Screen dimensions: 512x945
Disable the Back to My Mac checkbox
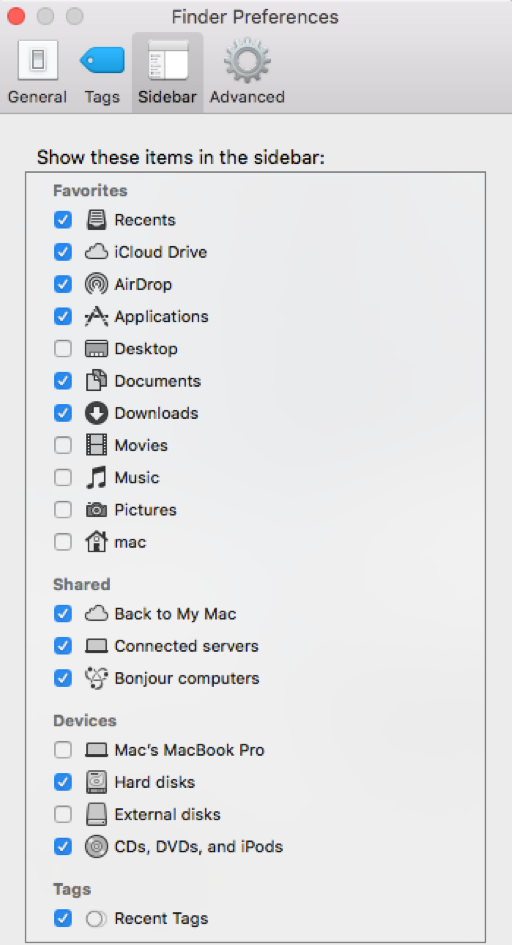(63, 614)
